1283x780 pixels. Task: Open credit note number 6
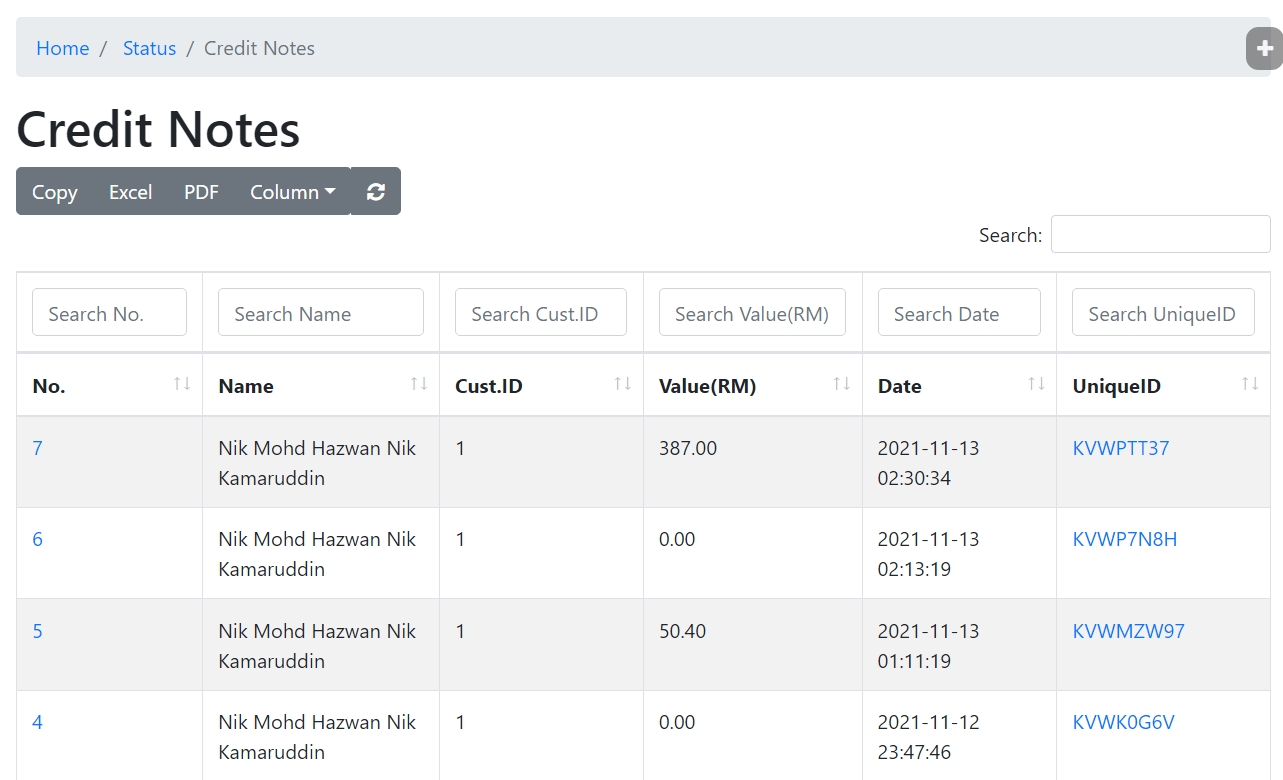[x=38, y=539]
